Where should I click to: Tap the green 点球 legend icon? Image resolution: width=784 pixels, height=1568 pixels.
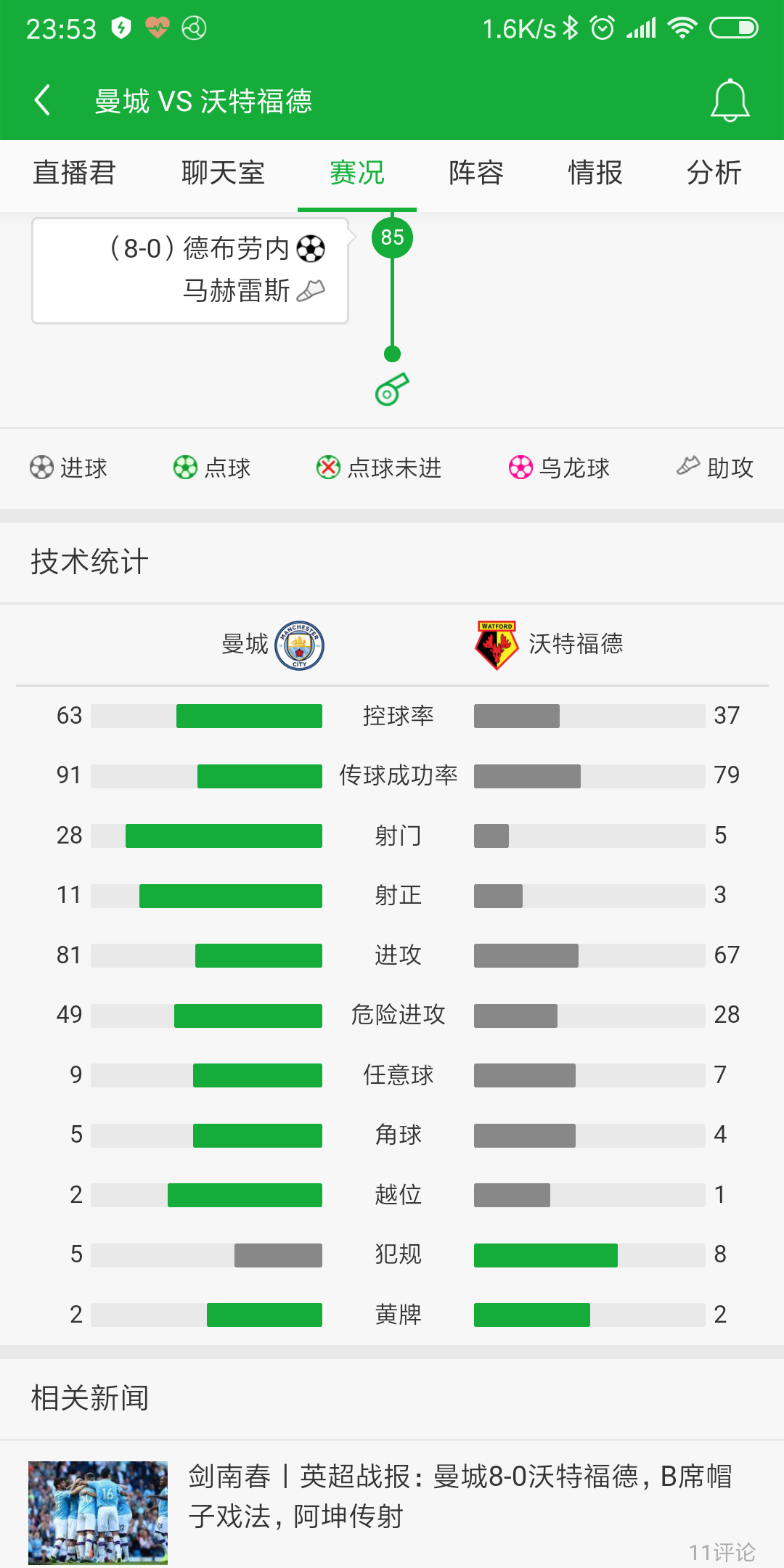coord(185,467)
